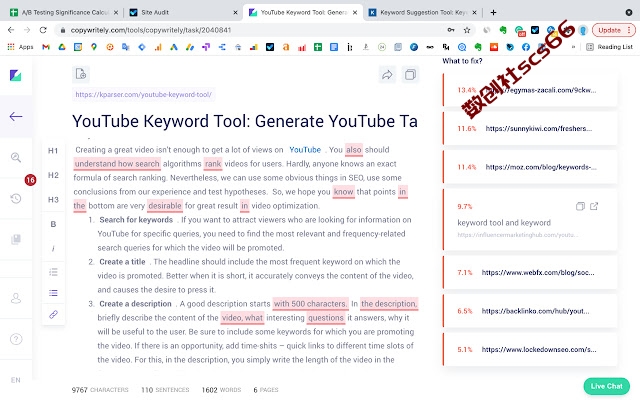The height and width of the screenshot is (400, 640).
Task: Open the backlinko.com 6.5% match
Action: [530, 311]
